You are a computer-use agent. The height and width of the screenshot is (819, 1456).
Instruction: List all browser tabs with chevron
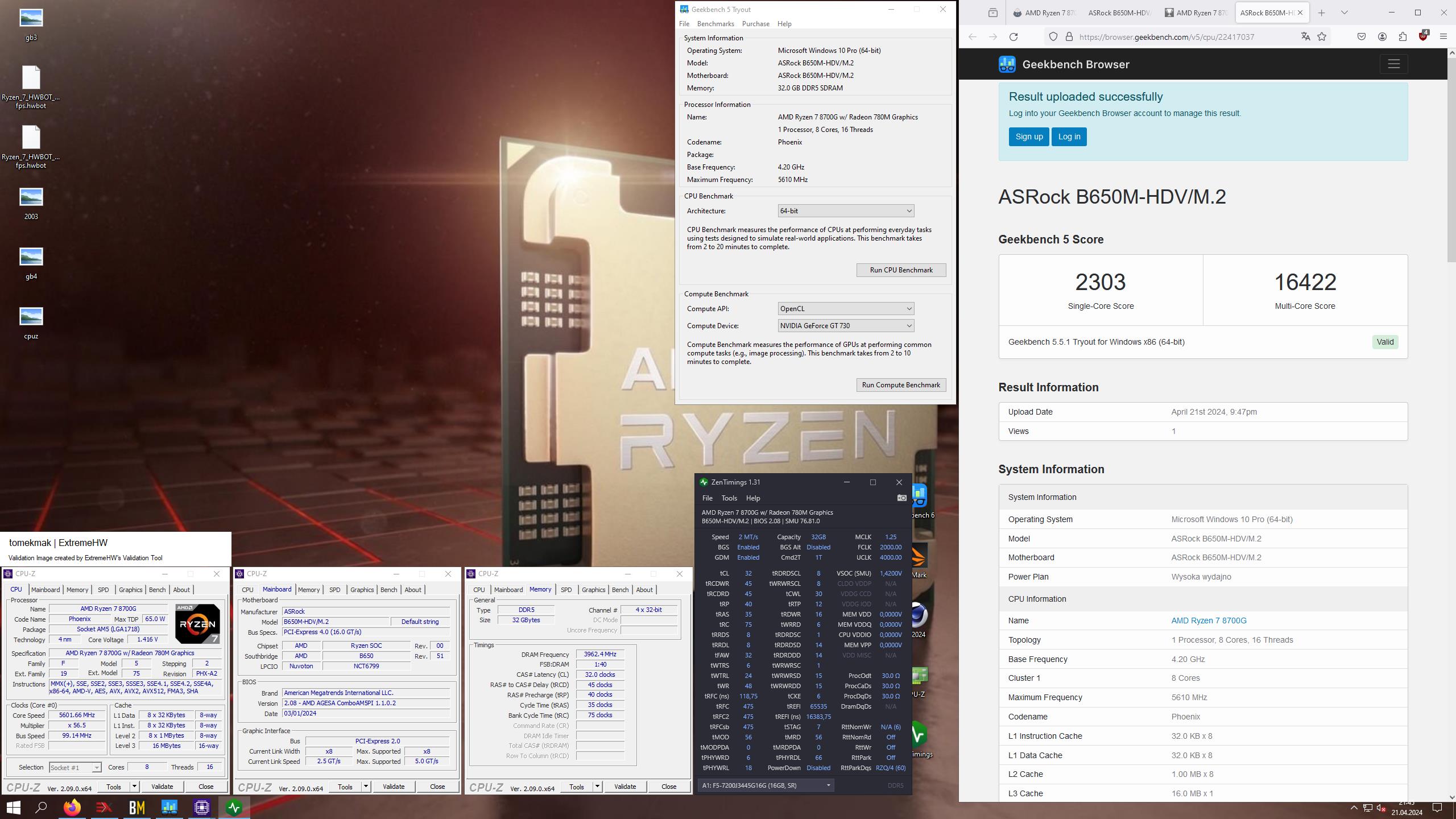[1345, 13]
